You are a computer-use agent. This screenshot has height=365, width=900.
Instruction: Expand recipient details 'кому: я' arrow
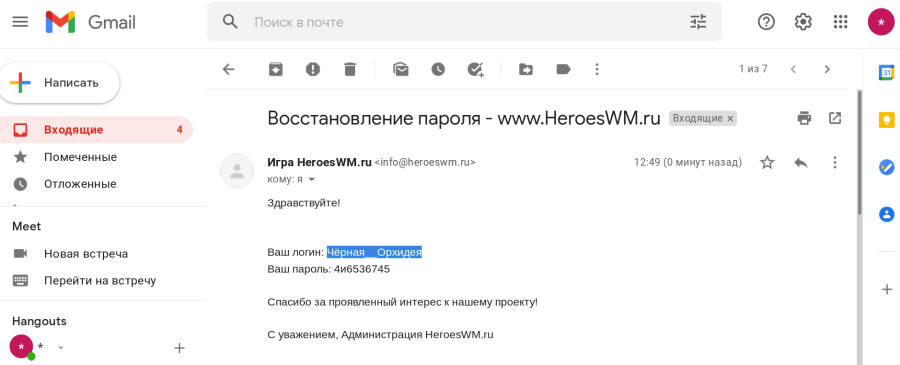pyautogui.click(x=312, y=180)
